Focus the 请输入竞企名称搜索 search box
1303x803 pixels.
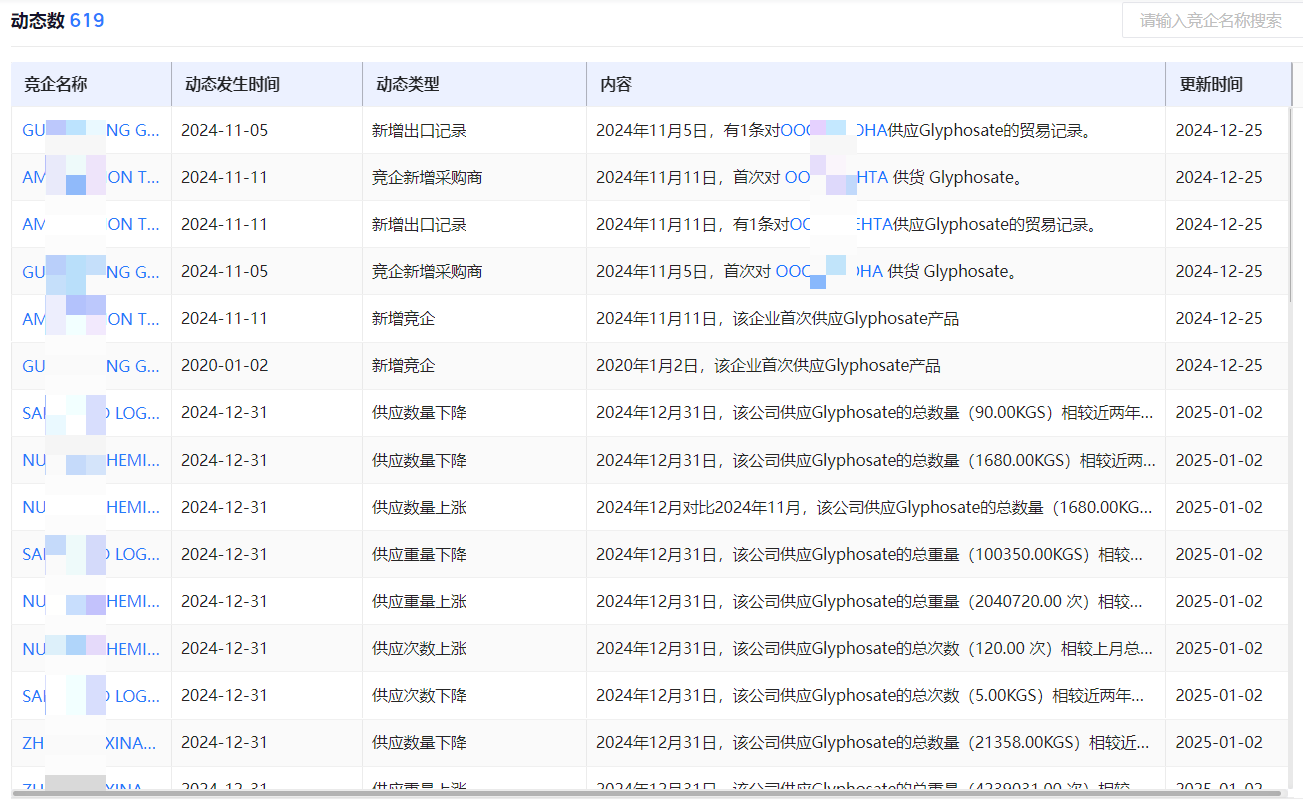[1212, 20]
